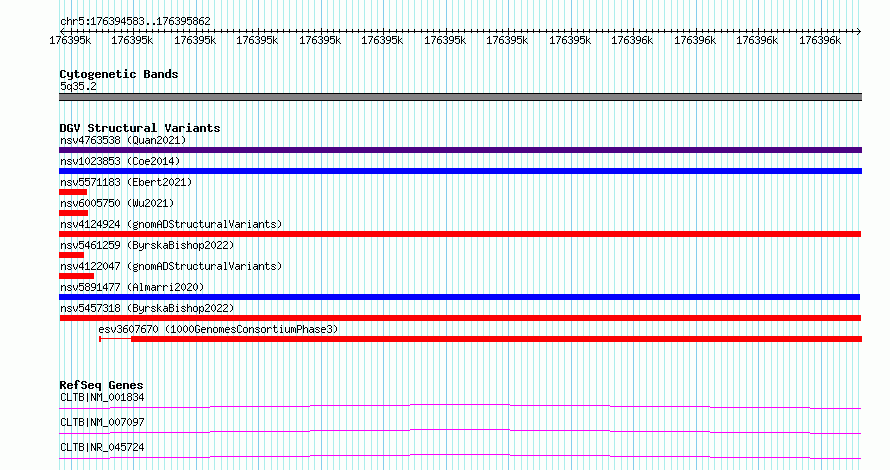
Task: Click the short red bar under nsv6005750
Action: pos(74,213)
